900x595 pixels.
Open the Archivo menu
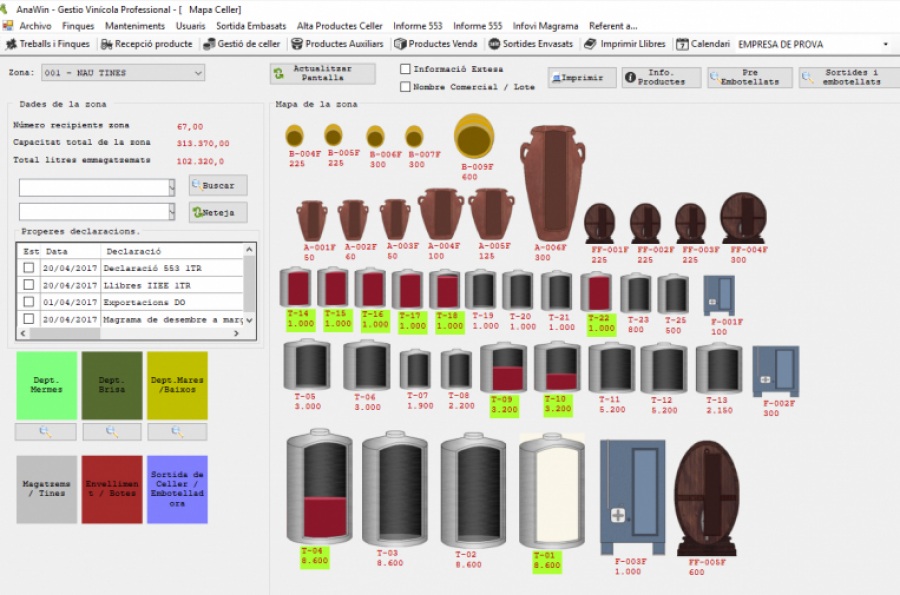pos(35,26)
